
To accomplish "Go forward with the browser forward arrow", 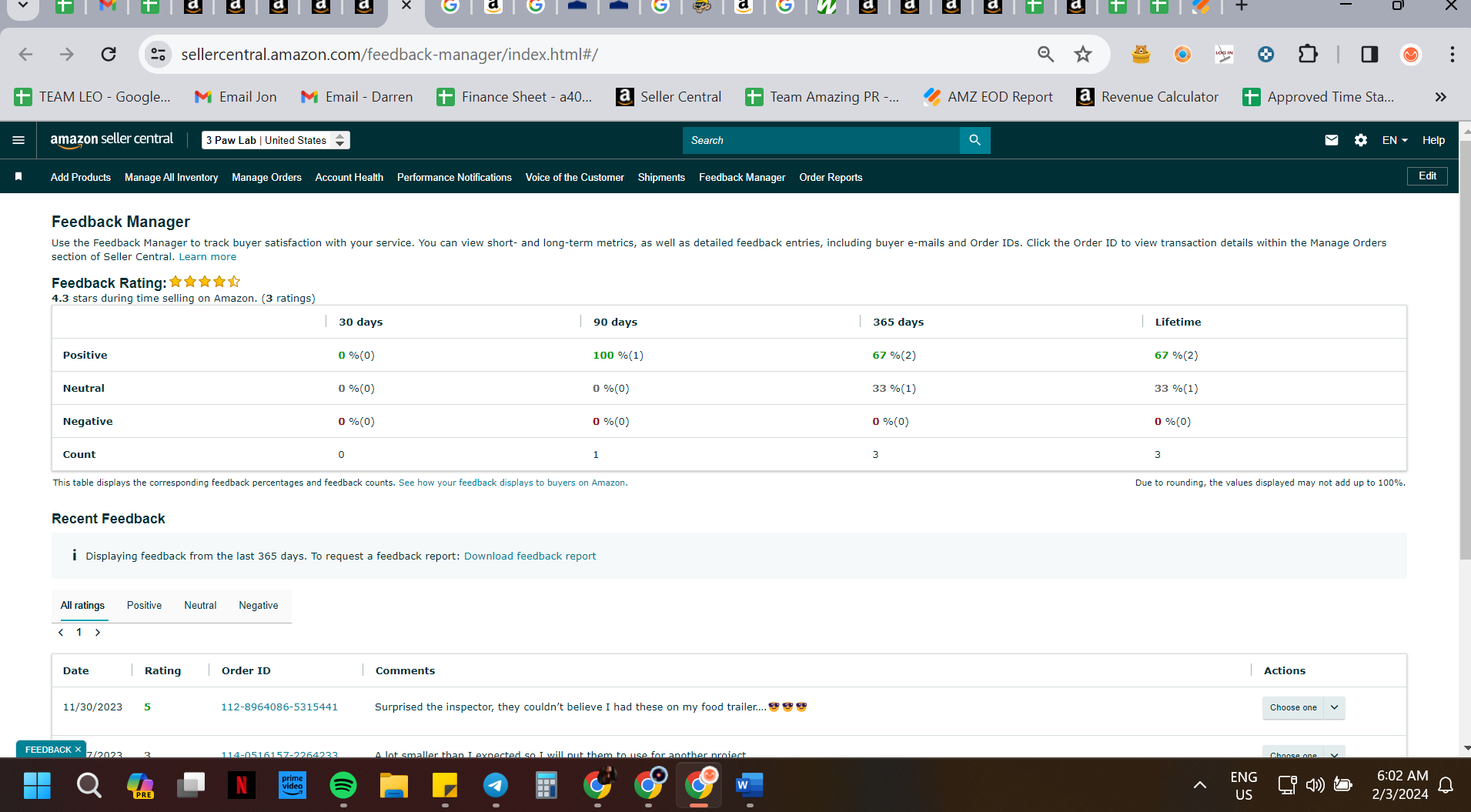I will [67, 54].
